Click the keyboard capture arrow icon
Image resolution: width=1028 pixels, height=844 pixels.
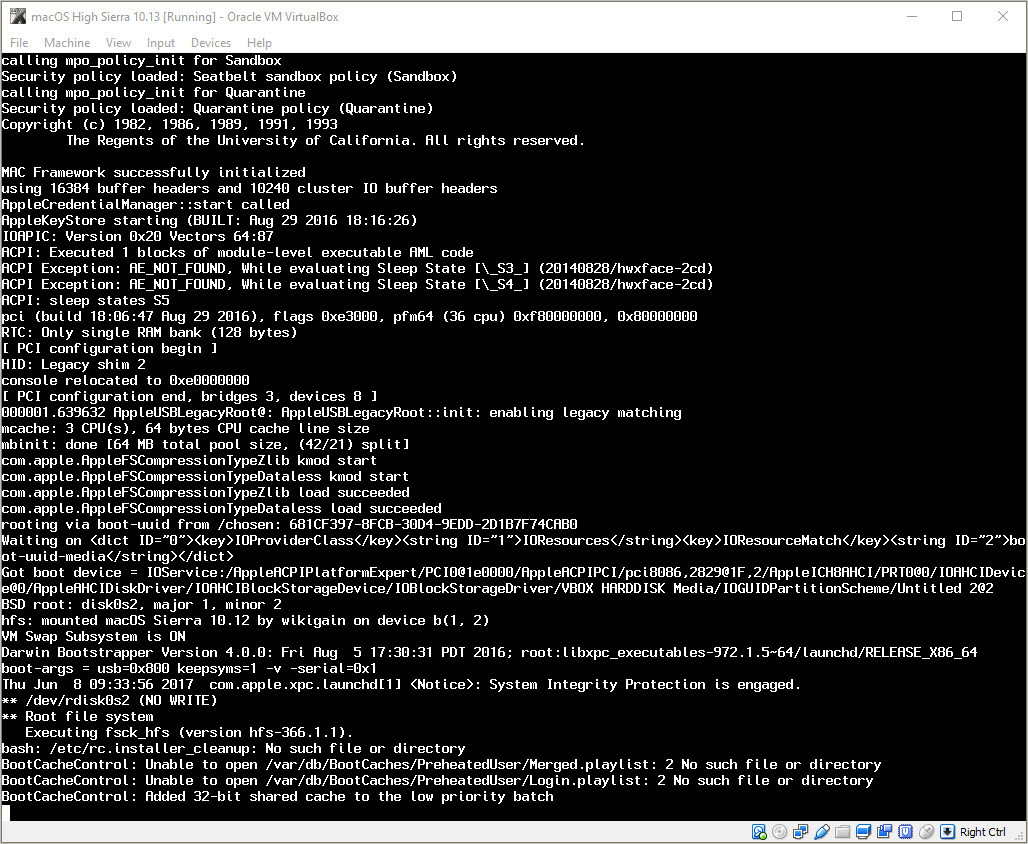click(x=947, y=832)
